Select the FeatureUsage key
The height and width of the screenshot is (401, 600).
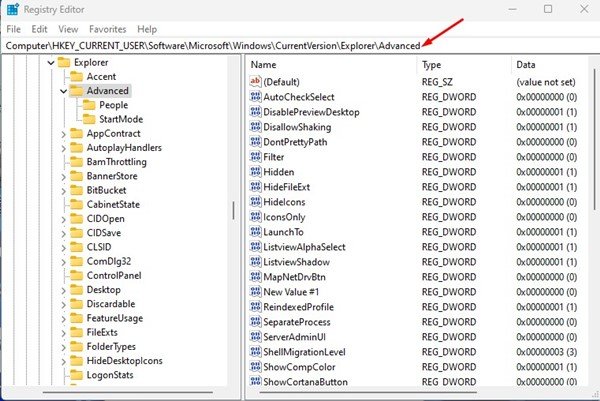114,318
